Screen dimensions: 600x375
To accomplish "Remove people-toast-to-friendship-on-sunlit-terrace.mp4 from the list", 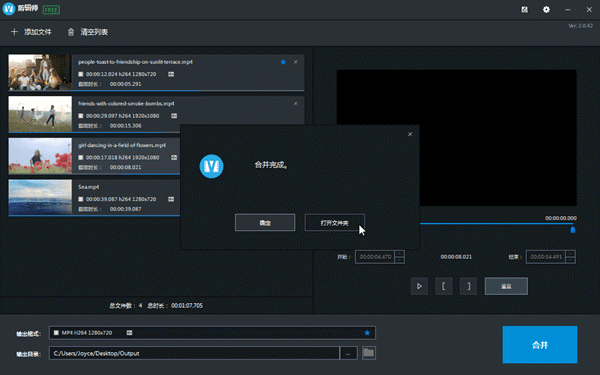I will click(295, 62).
